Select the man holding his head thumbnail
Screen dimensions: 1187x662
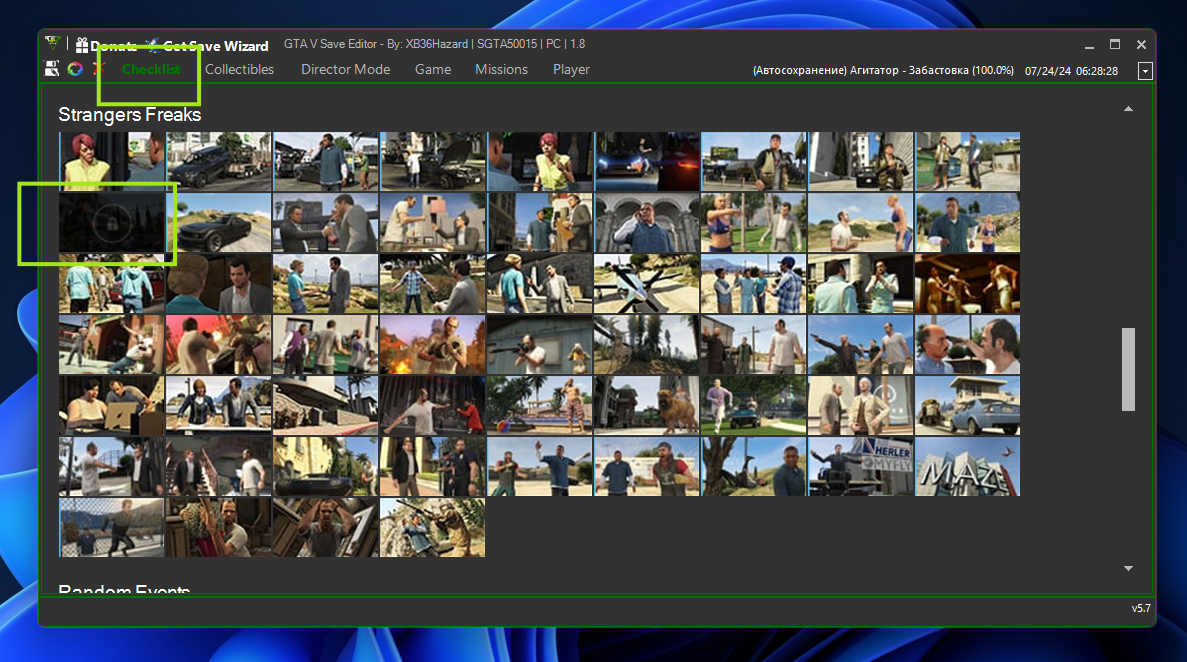[326, 527]
